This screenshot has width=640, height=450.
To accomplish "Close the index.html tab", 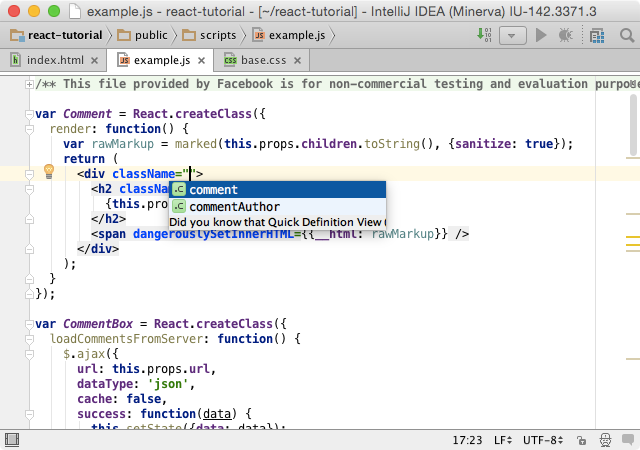I will point(95,61).
